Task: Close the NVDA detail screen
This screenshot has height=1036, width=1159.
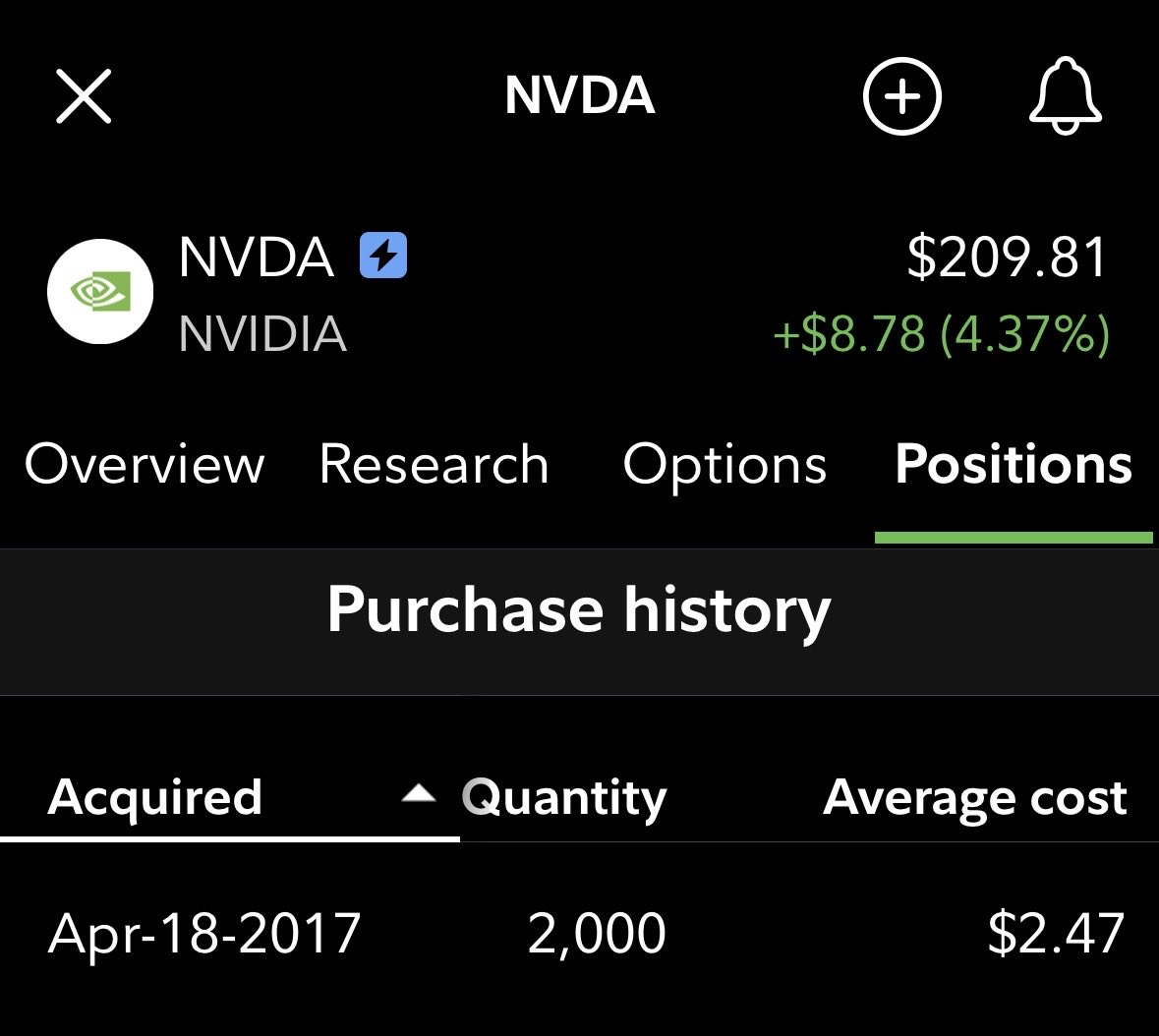Action: pyautogui.click(x=85, y=96)
